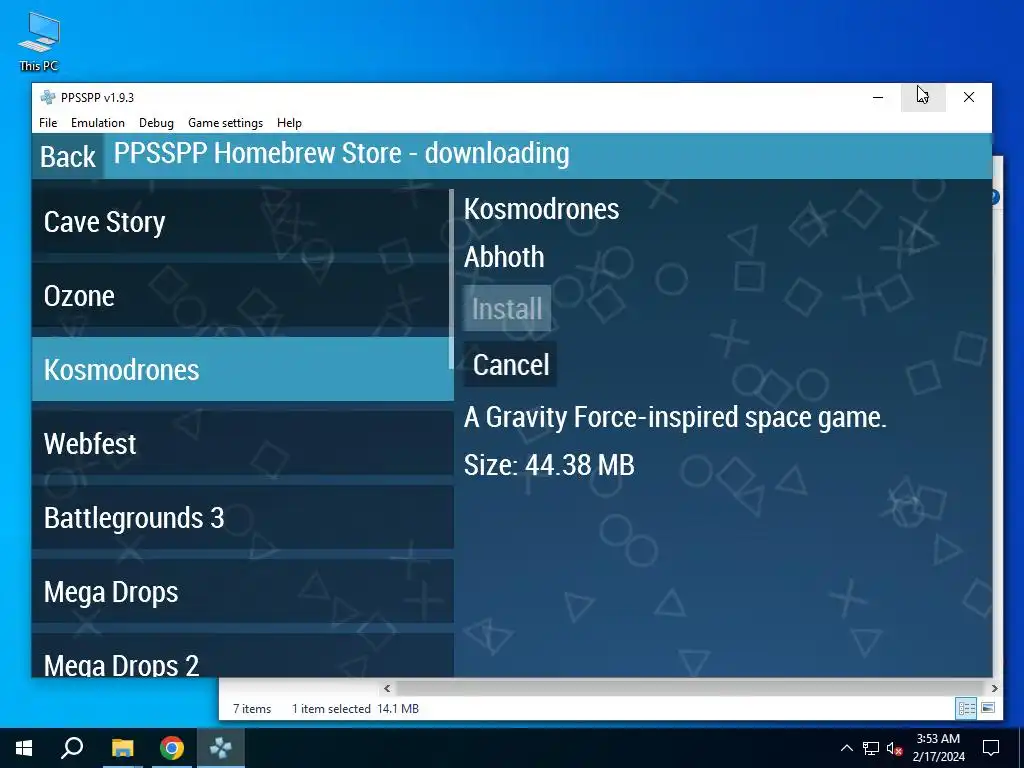Open the taskbar clock and date
This screenshot has width=1024, height=768.
point(938,748)
